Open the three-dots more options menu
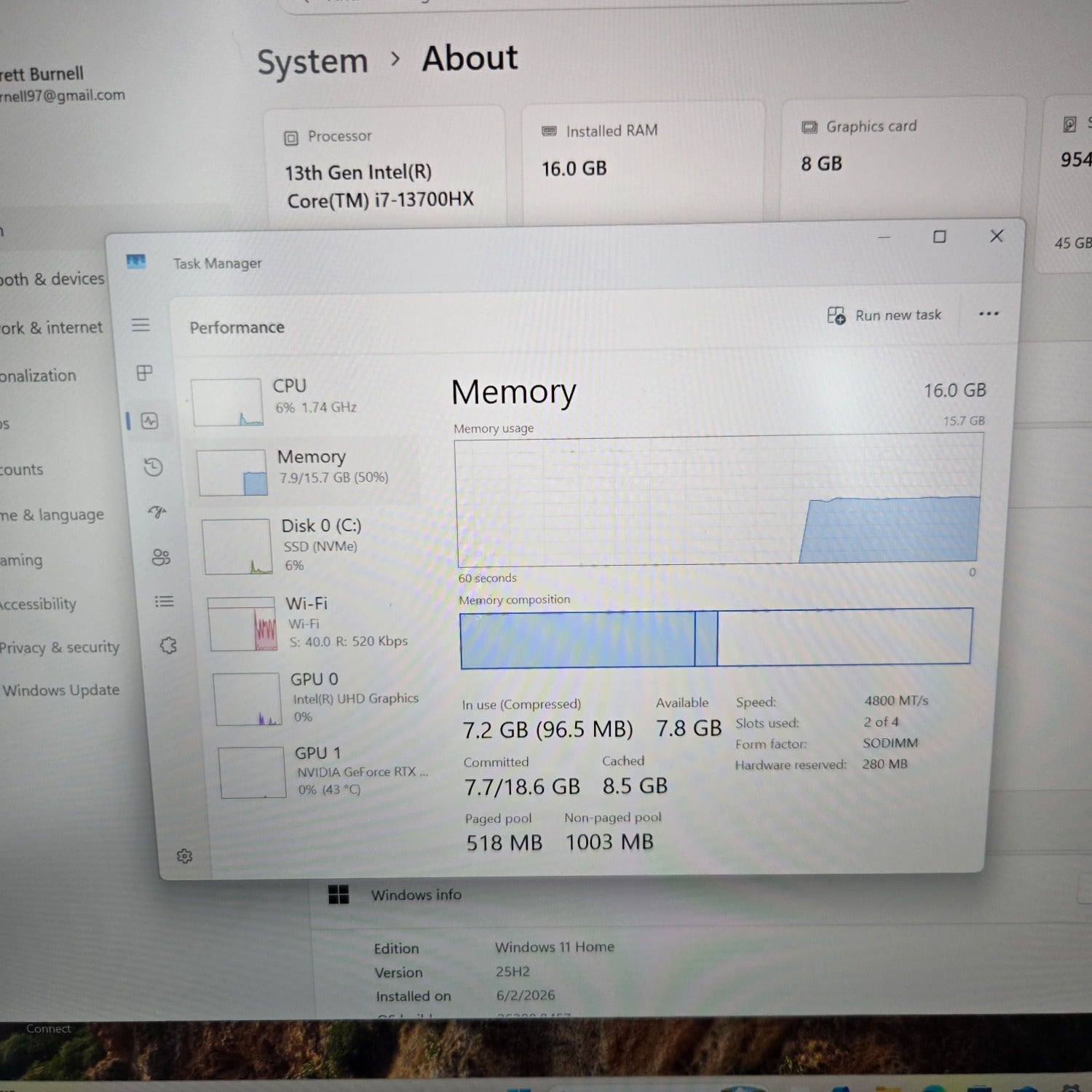 (x=989, y=314)
